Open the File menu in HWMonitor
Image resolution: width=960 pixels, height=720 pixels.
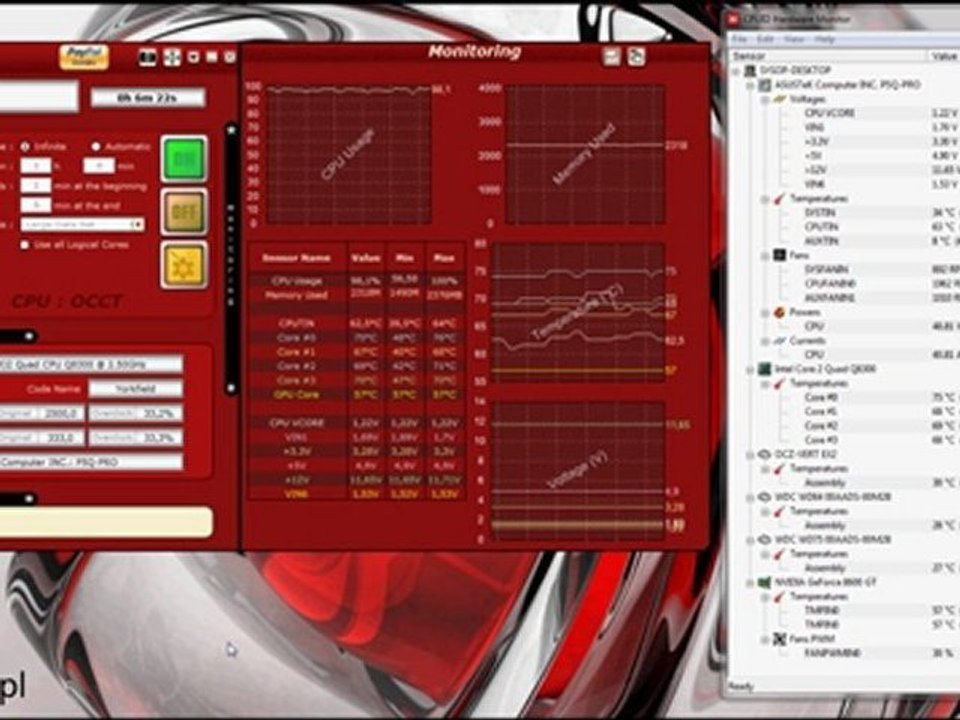[740, 39]
